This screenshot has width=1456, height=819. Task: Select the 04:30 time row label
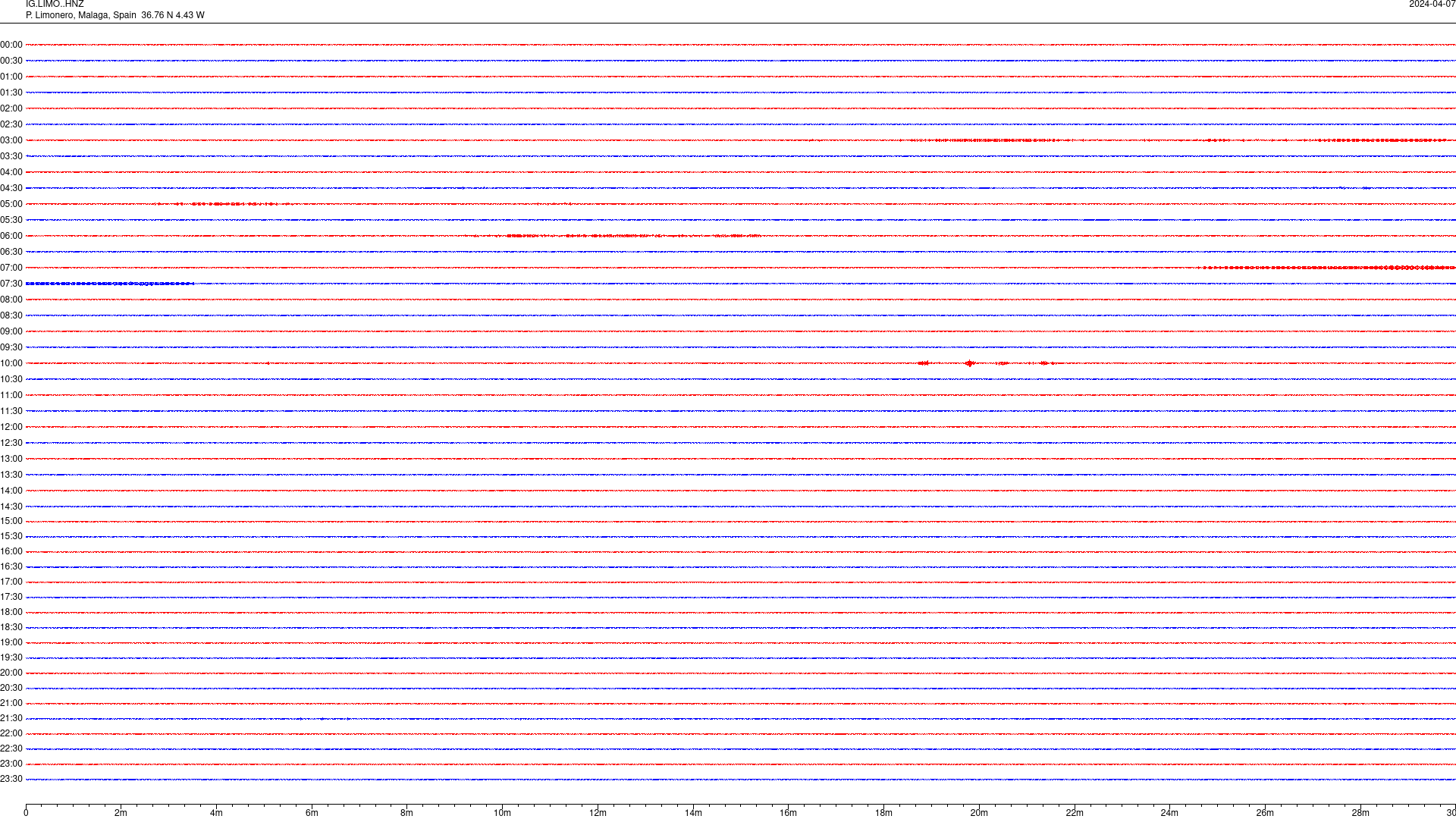point(11,188)
